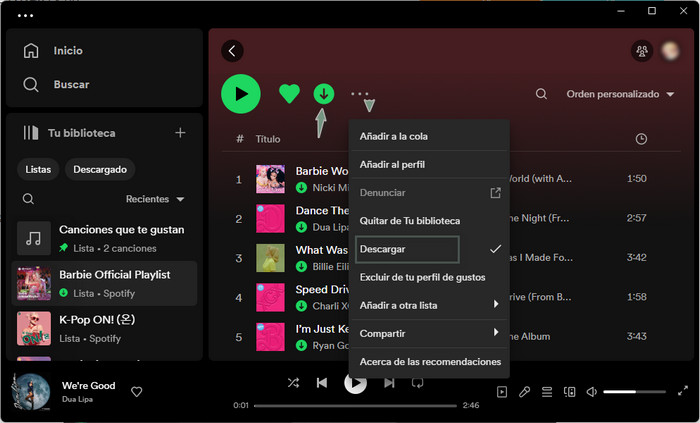
Task: Sort by Título column header
Action: click(x=268, y=139)
